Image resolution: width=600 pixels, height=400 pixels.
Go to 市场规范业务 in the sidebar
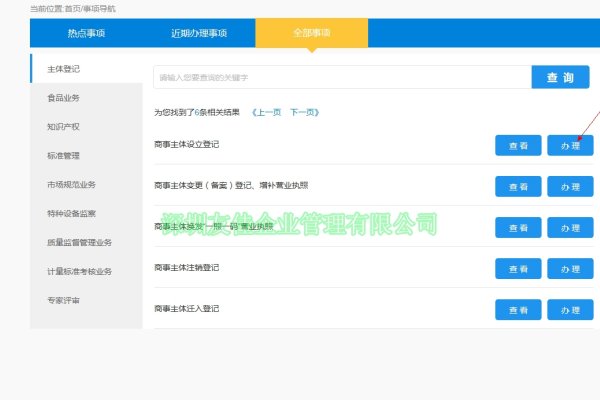(86, 184)
